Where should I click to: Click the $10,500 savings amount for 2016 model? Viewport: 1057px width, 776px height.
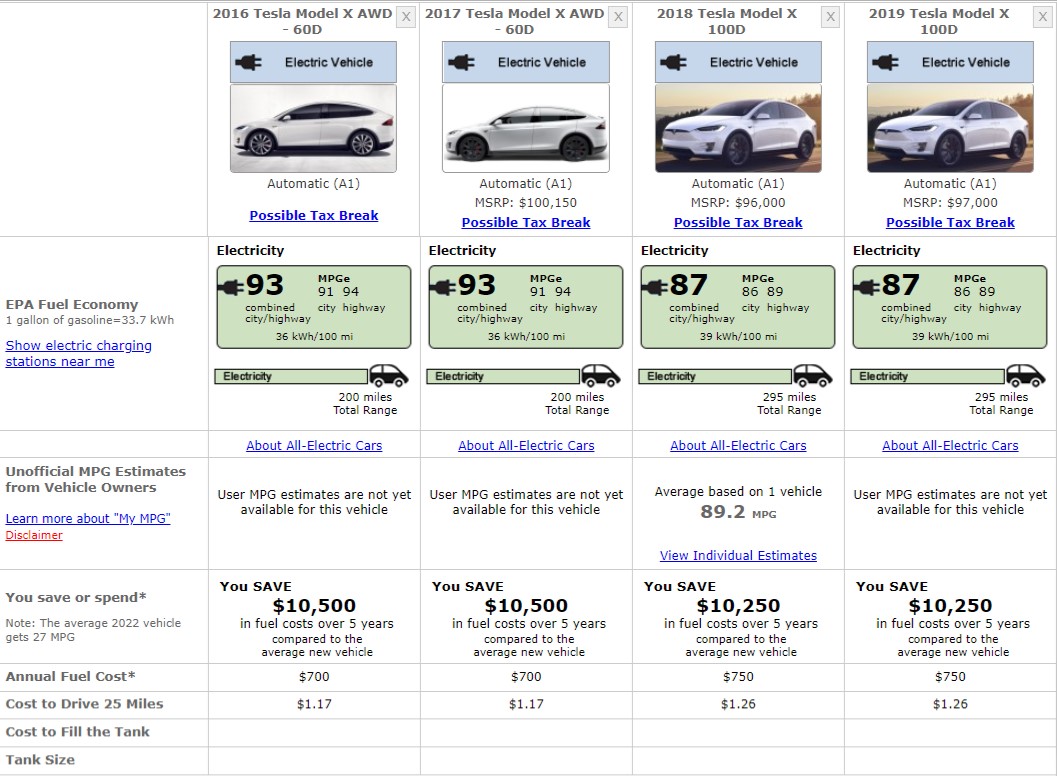click(314, 605)
